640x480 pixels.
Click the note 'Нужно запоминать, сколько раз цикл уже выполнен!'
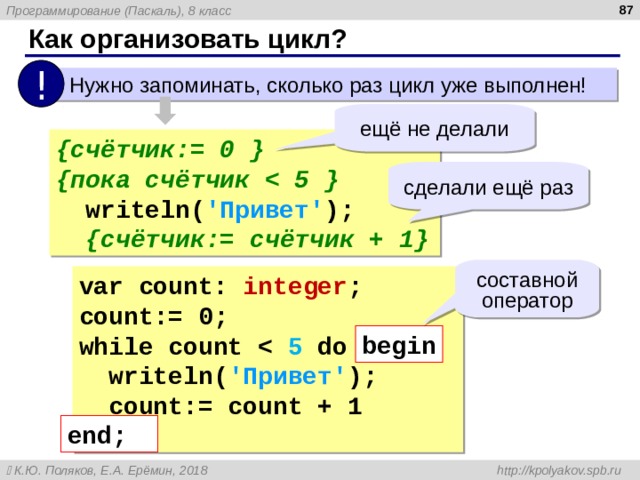coord(327,86)
